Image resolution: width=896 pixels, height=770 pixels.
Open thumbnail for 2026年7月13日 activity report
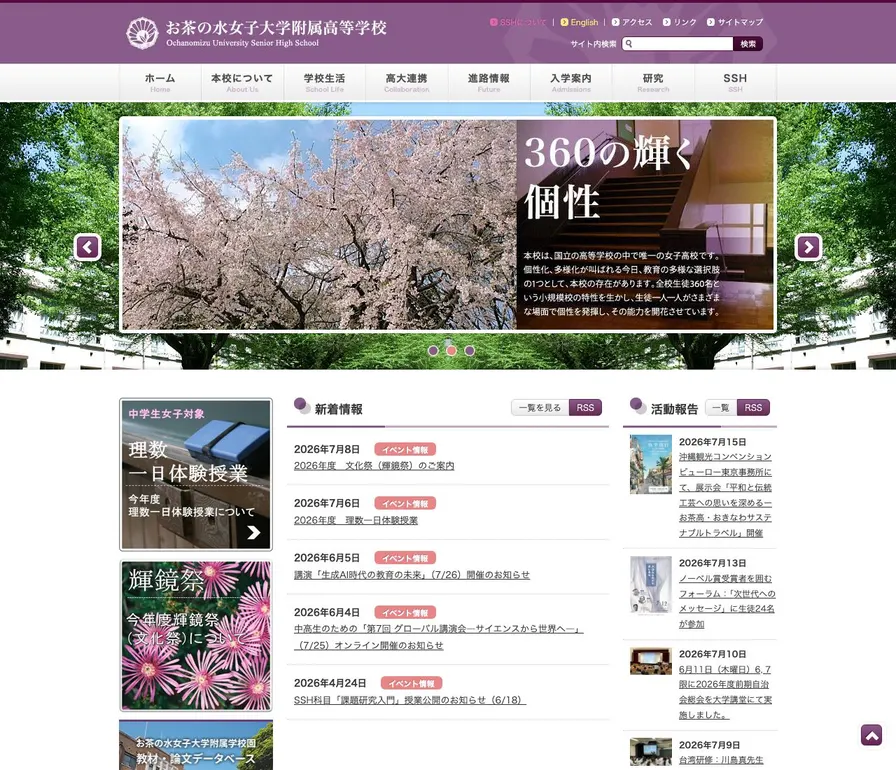pyautogui.click(x=651, y=585)
